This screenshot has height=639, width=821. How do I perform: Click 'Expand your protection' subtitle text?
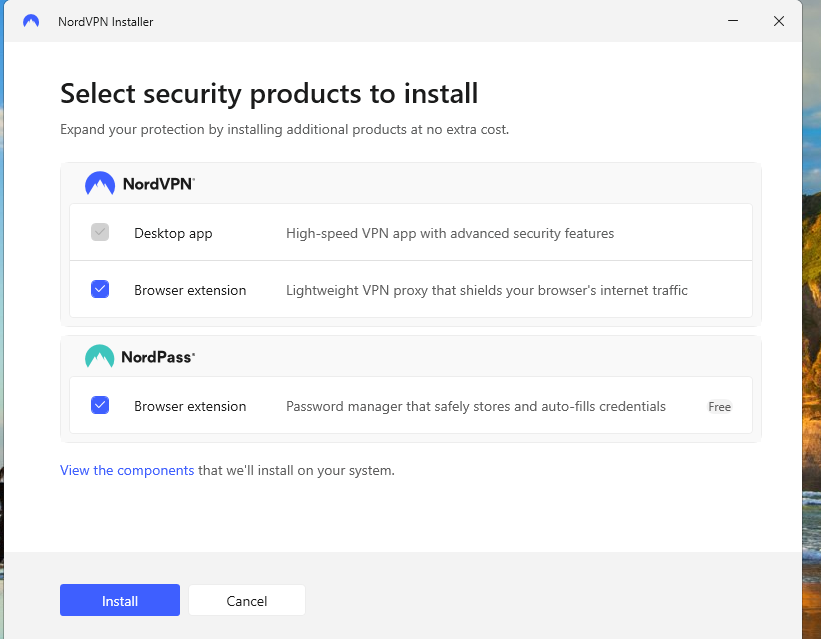pos(284,129)
